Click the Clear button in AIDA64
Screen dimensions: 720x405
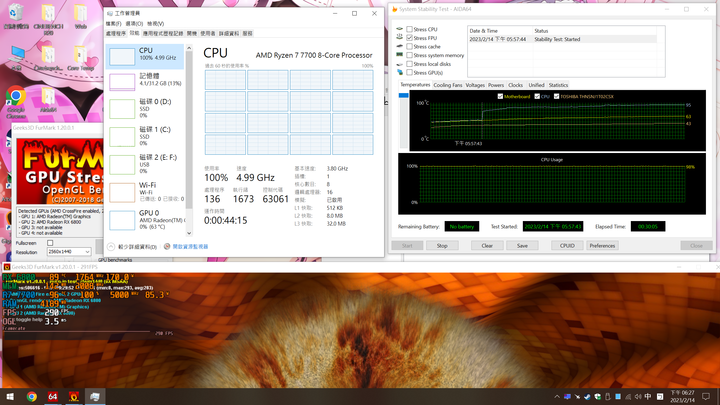pyautogui.click(x=487, y=246)
